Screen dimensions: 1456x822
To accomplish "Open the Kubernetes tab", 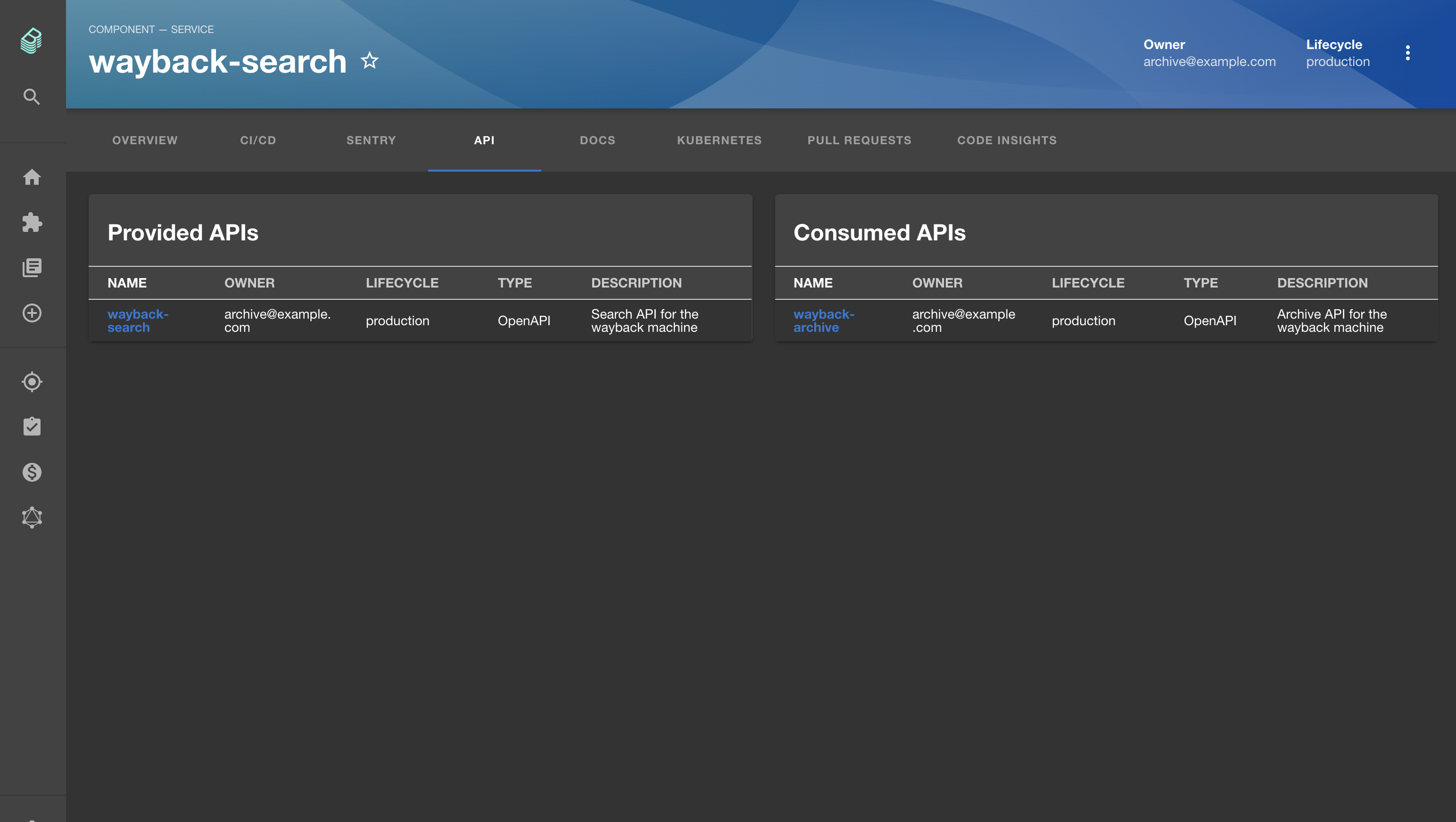I will (719, 140).
